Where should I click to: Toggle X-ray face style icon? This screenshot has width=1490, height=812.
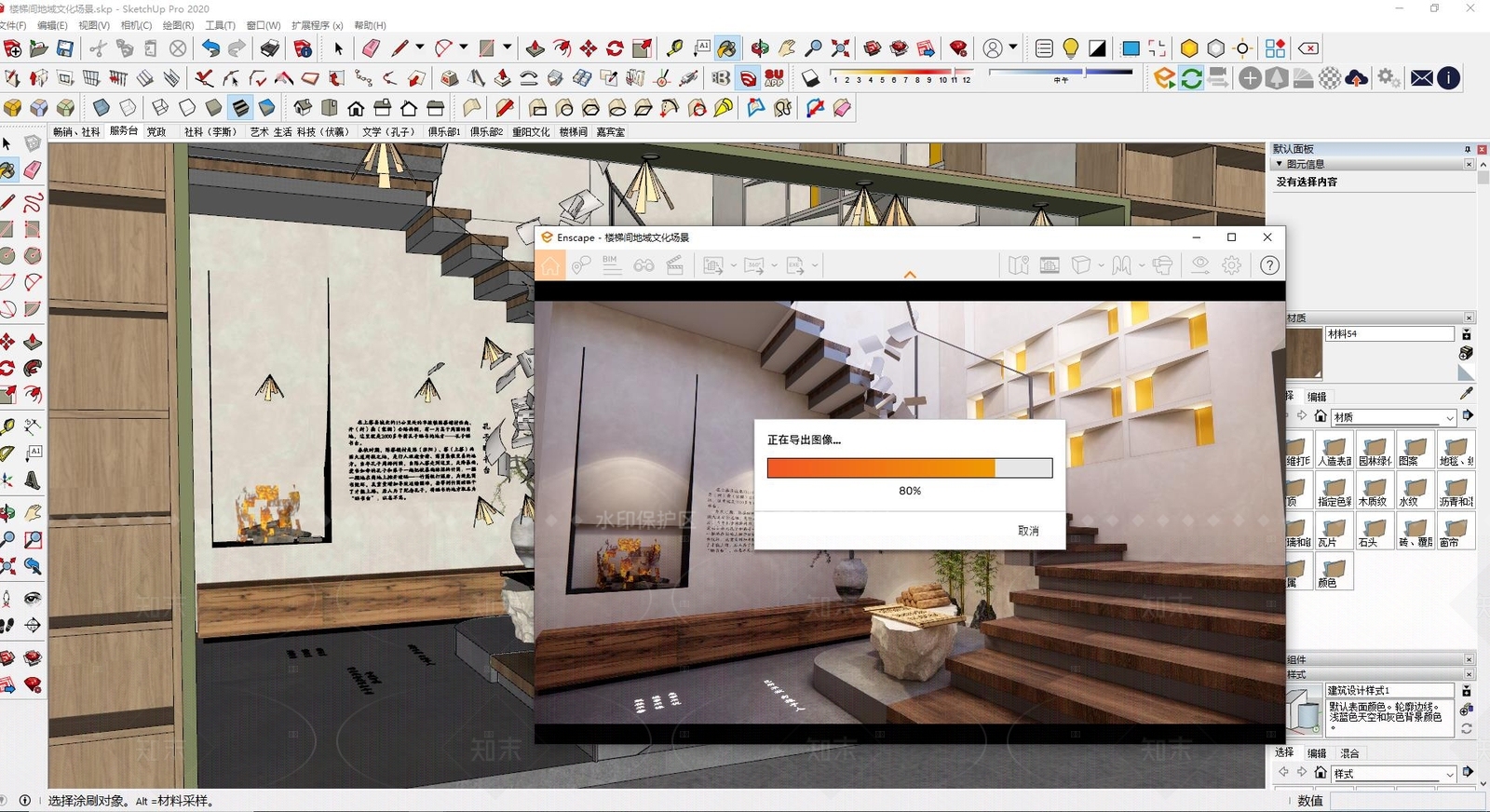click(101, 108)
